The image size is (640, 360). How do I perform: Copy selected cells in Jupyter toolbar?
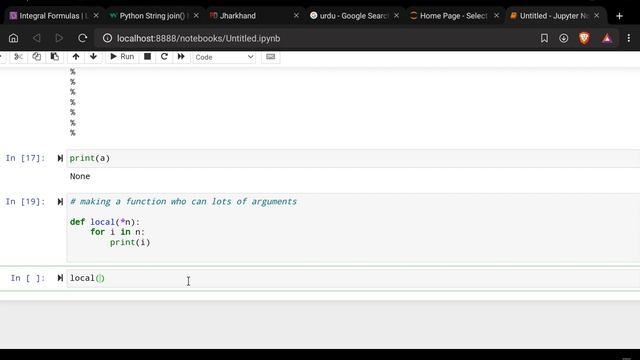click(x=36, y=57)
